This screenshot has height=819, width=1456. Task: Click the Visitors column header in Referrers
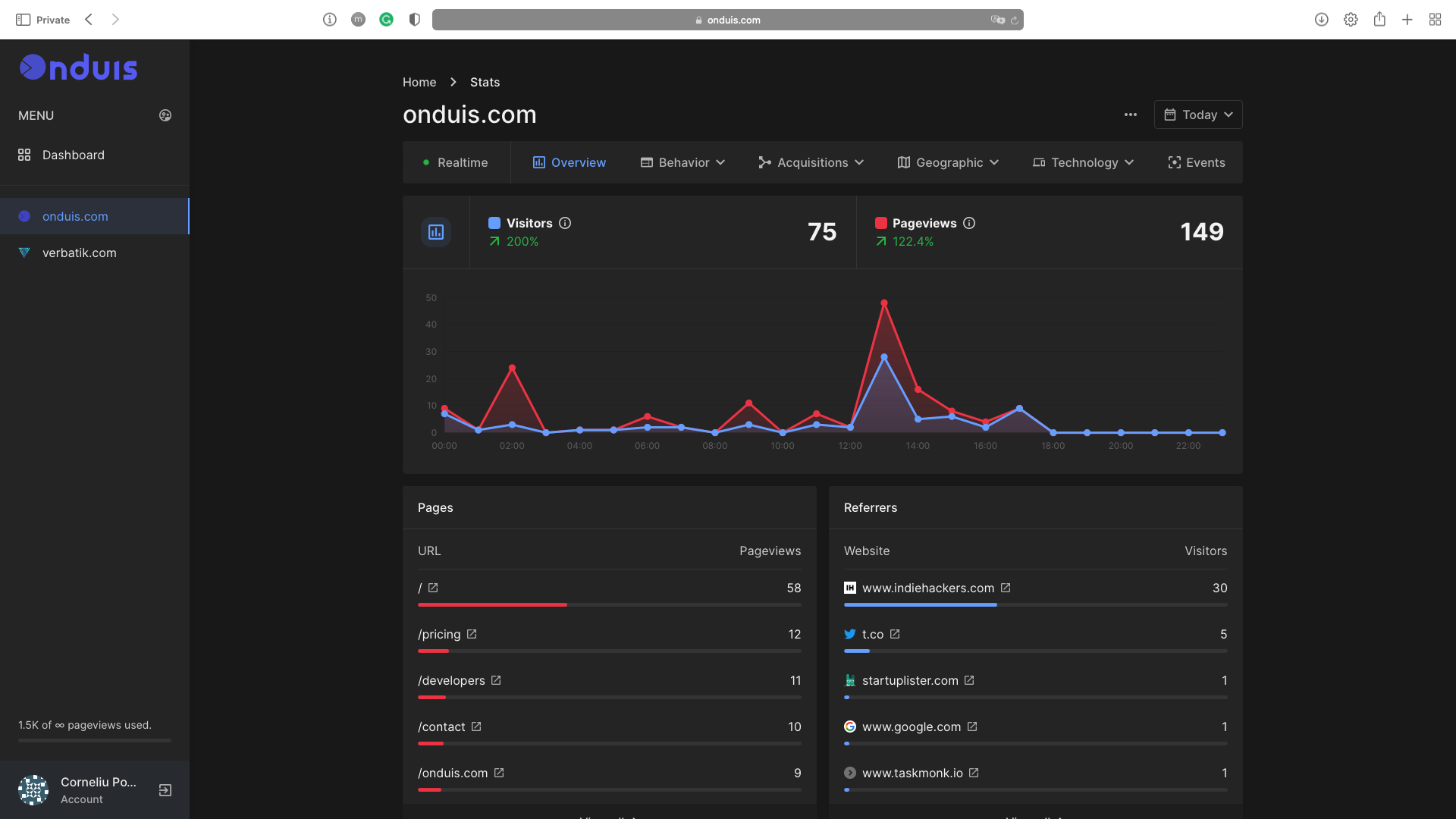(x=1206, y=551)
